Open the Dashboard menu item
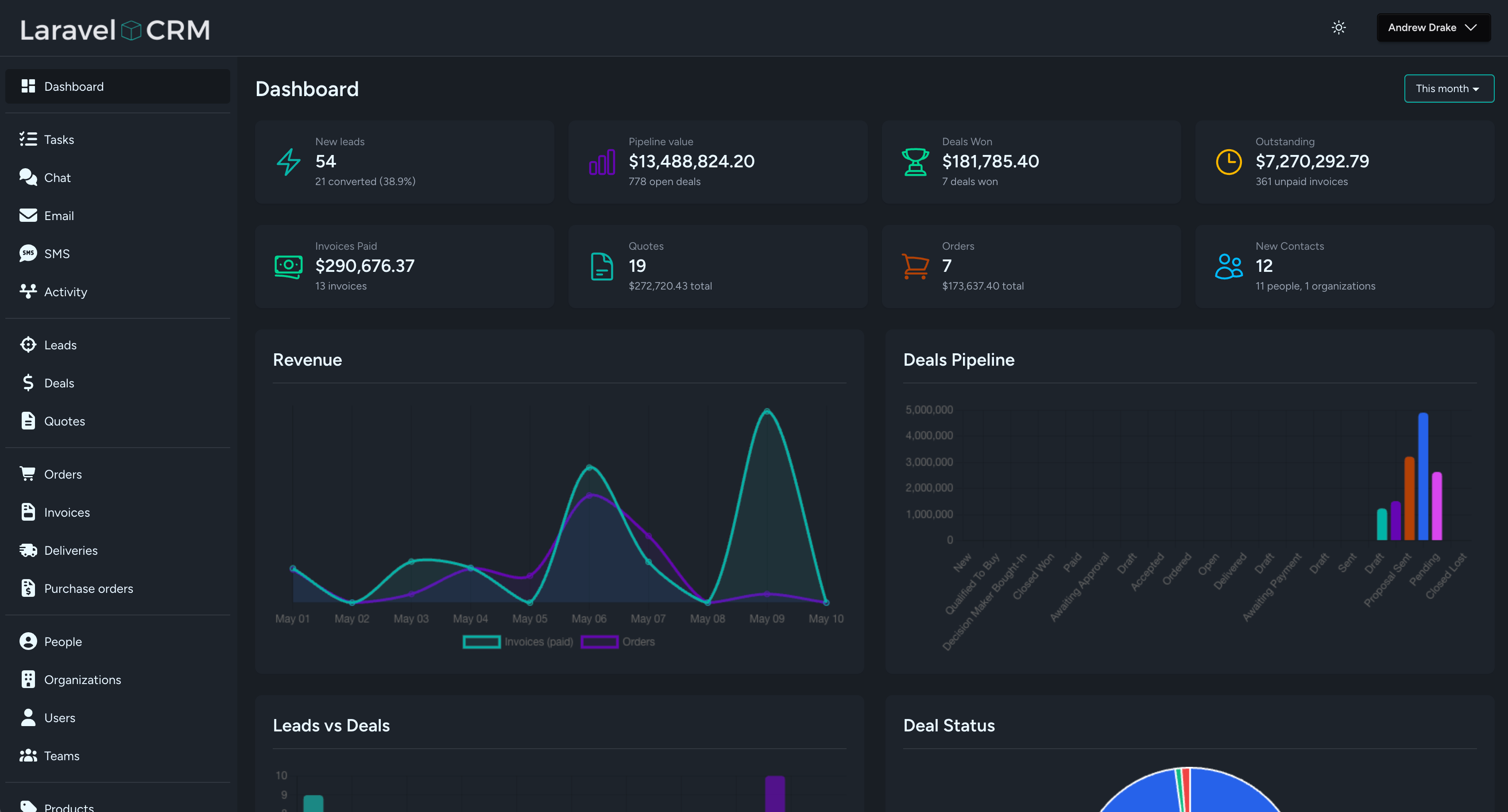 118,86
